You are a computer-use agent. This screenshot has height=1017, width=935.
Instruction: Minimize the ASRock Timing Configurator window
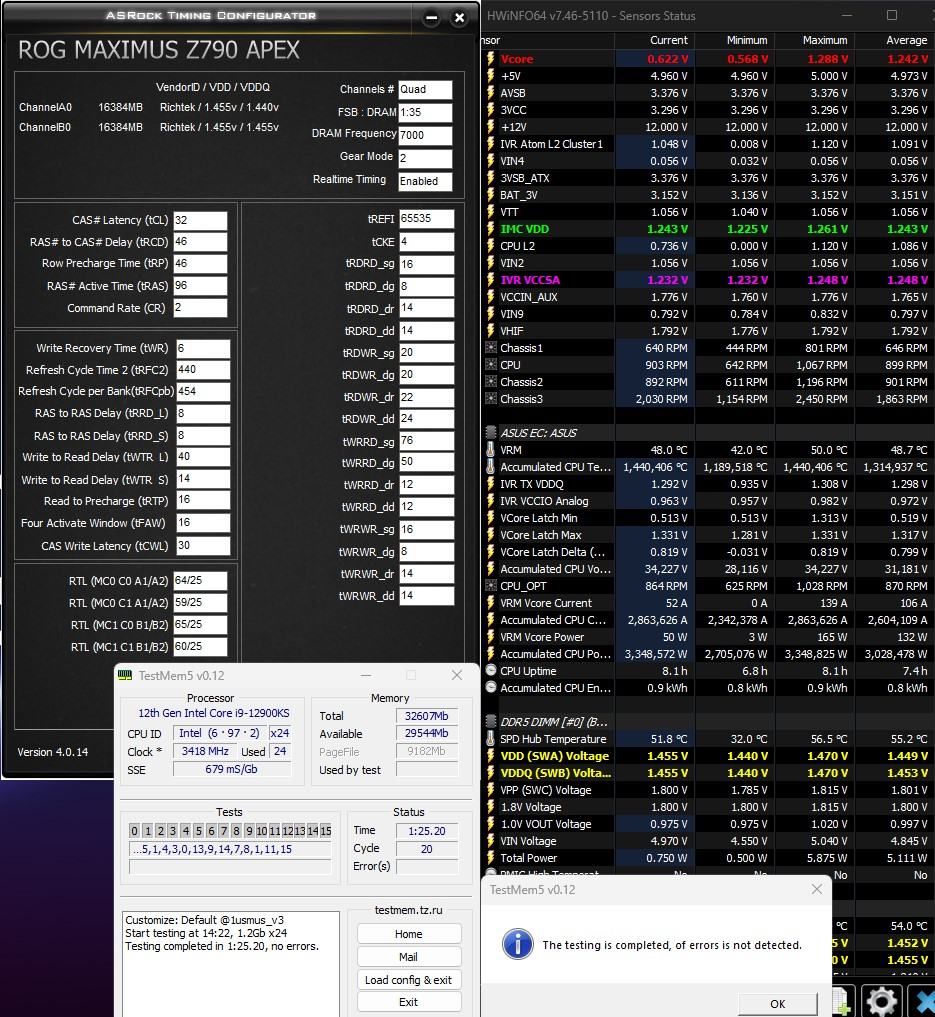click(x=432, y=18)
